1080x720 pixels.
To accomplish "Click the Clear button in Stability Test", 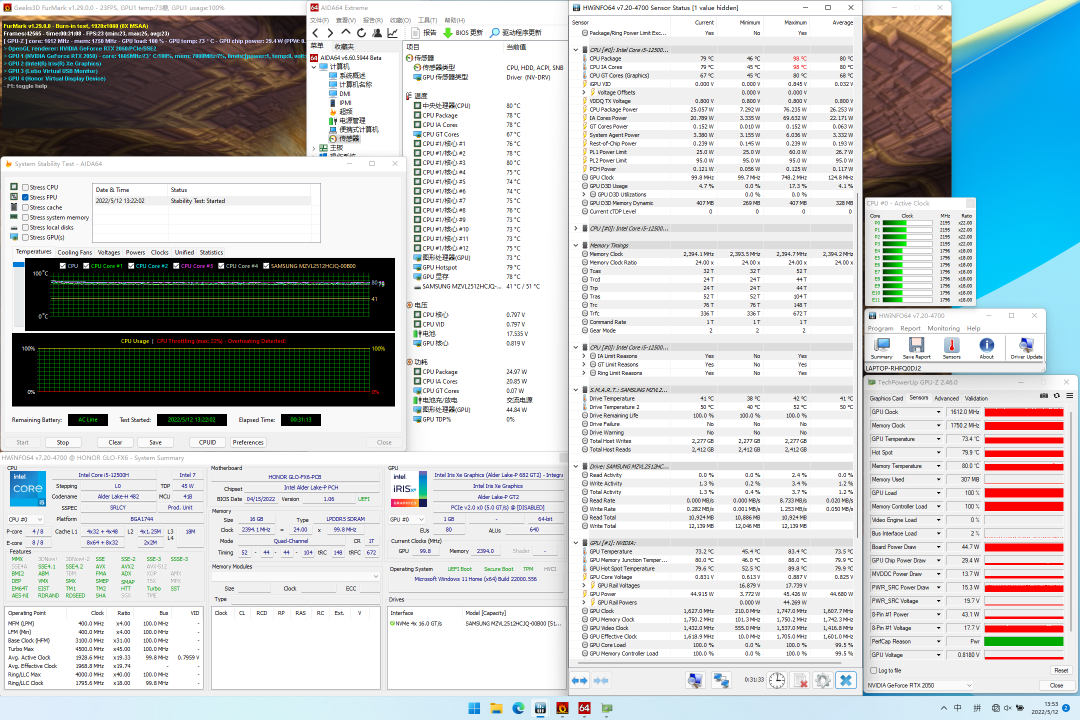I will [115, 442].
